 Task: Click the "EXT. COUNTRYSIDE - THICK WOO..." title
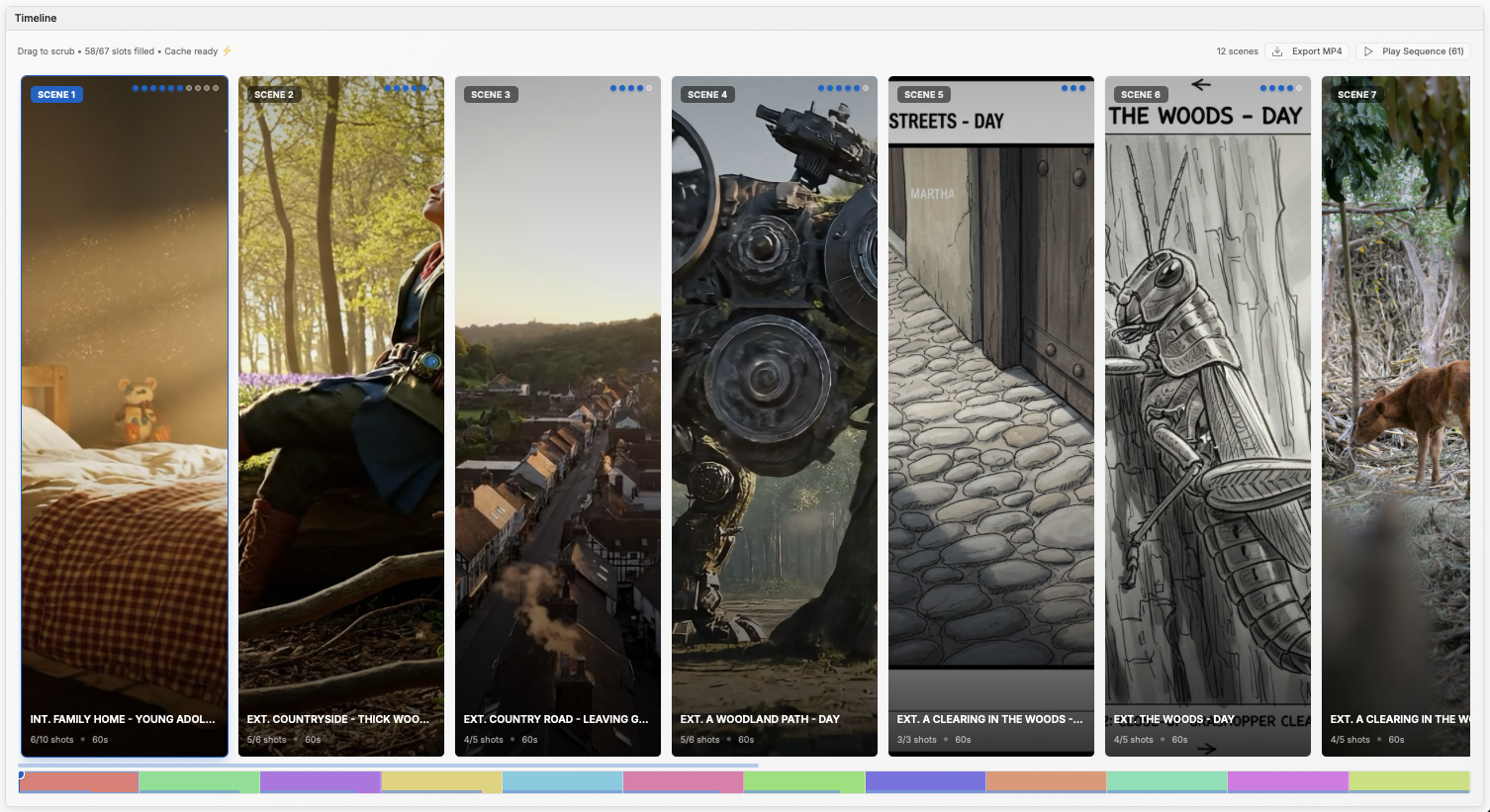coord(338,719)
